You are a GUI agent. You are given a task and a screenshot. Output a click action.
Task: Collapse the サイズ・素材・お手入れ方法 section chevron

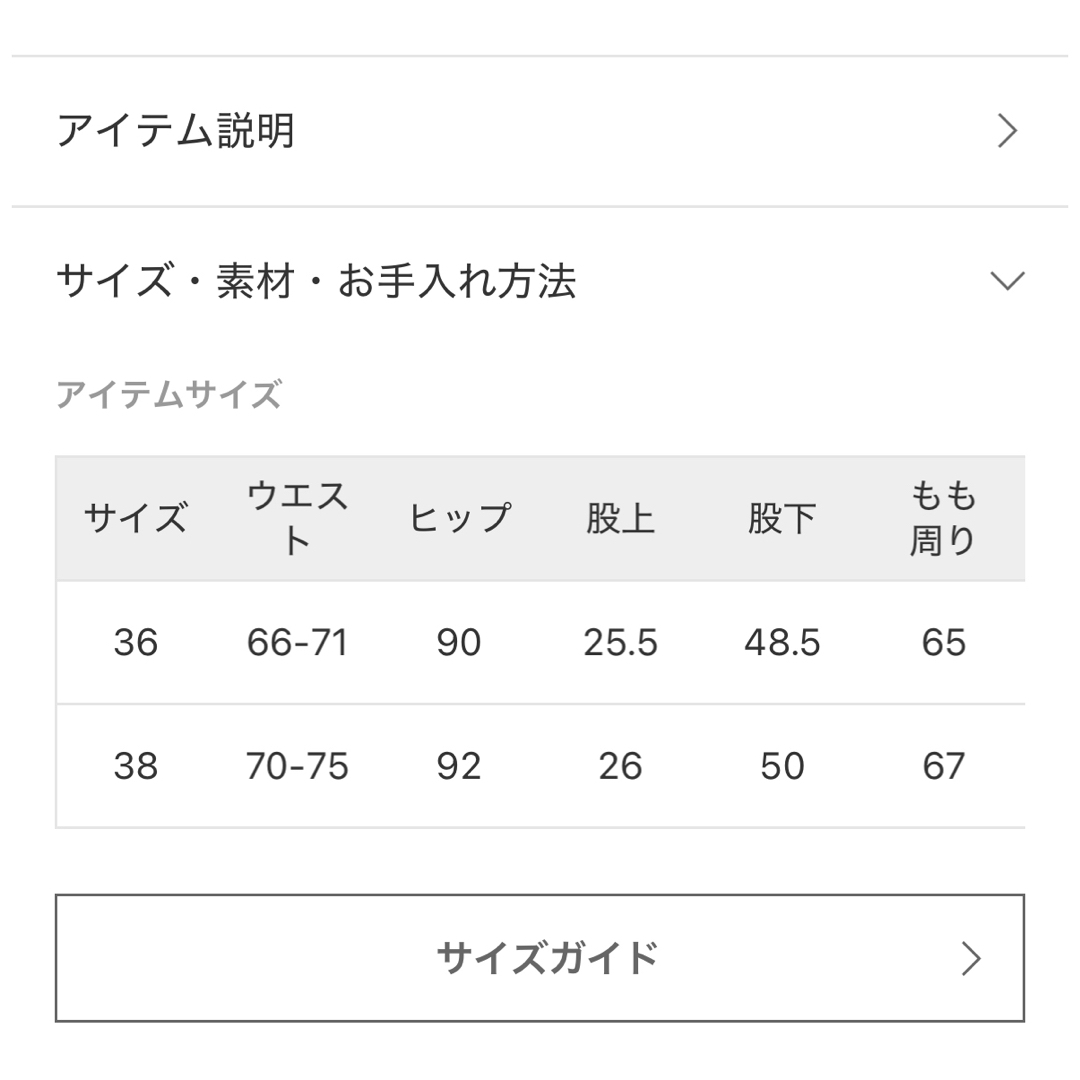[x=1007, y=281]
